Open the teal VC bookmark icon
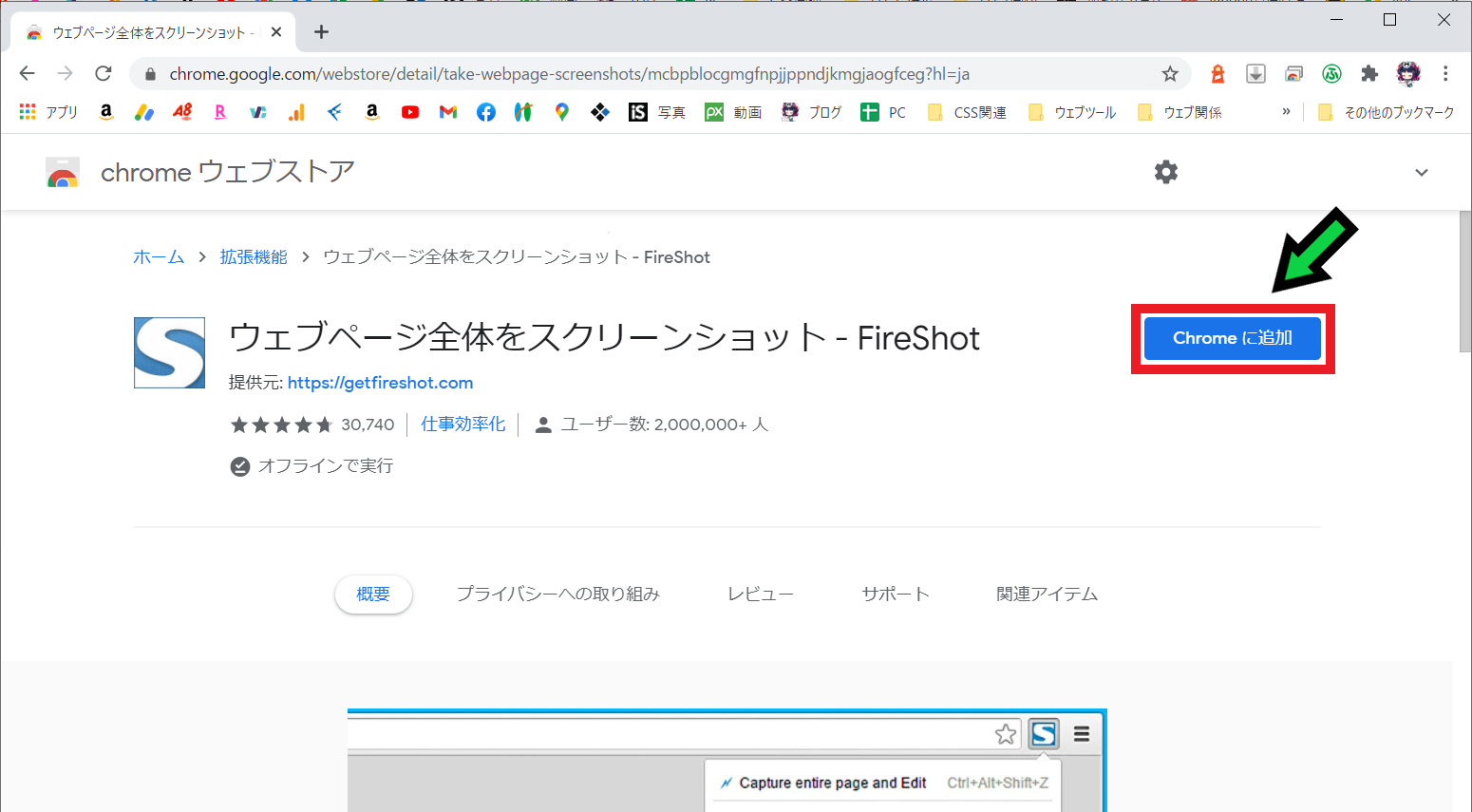1472x812 pixels. point(258,112)
